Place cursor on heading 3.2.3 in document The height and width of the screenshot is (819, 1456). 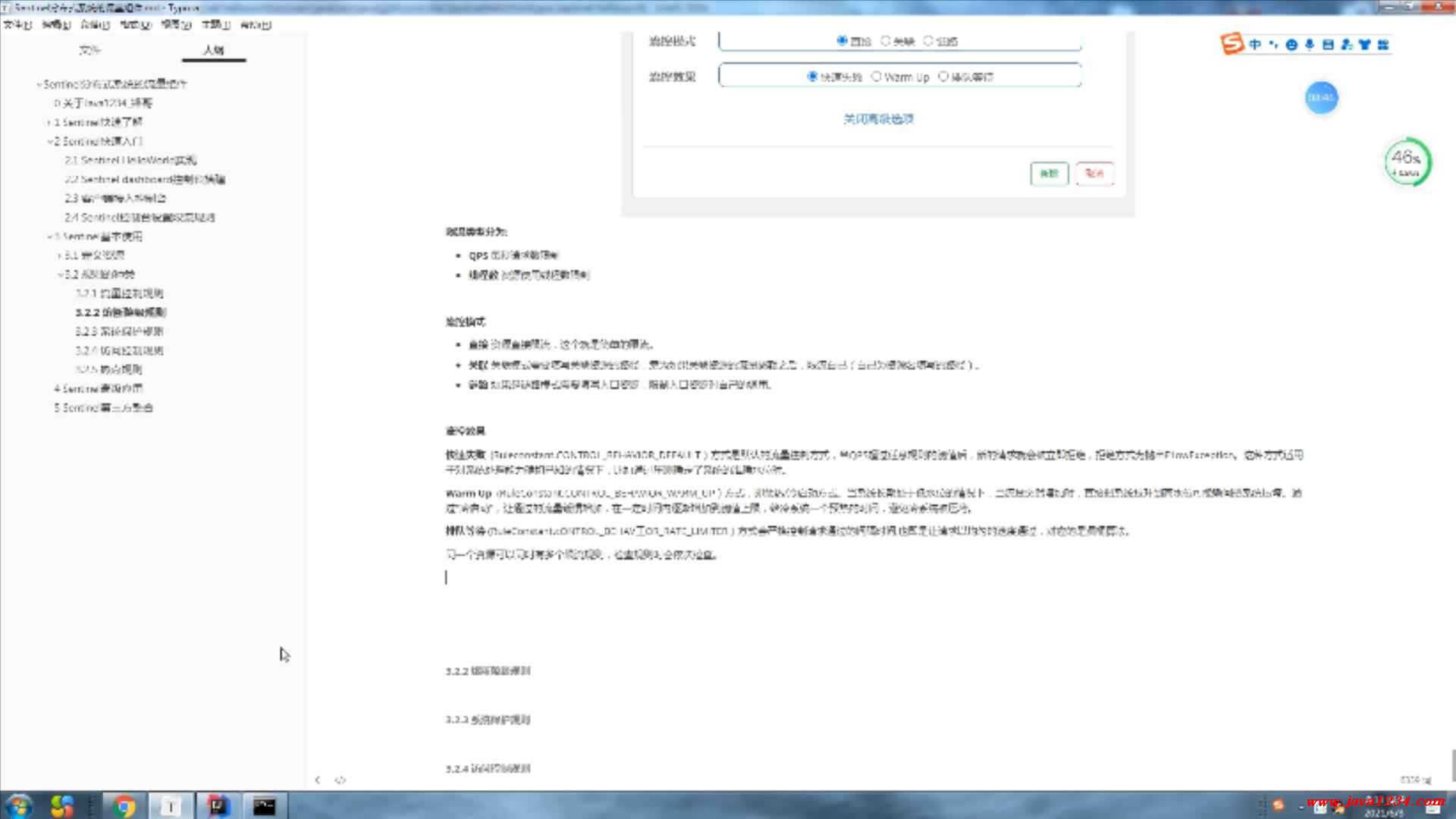[x=488, y=720]
